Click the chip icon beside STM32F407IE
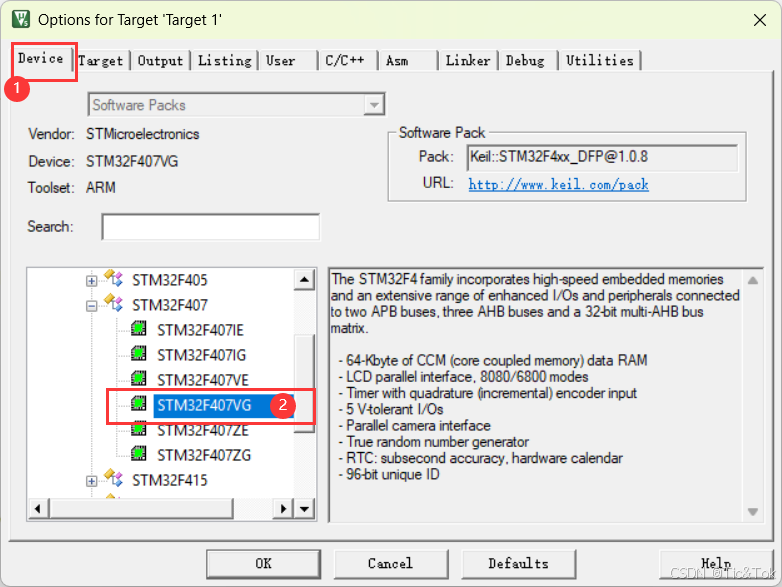 click(x=139, y=329)
